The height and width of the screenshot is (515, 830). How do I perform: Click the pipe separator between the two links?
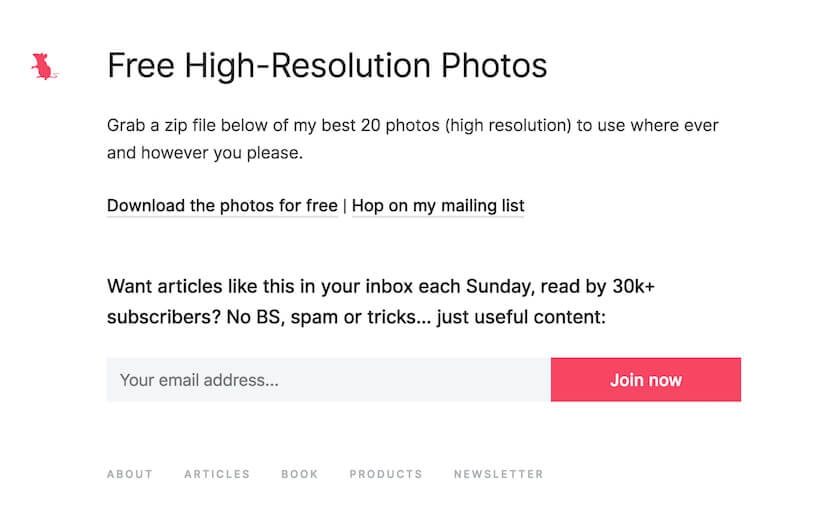click(x=345, y=206)
